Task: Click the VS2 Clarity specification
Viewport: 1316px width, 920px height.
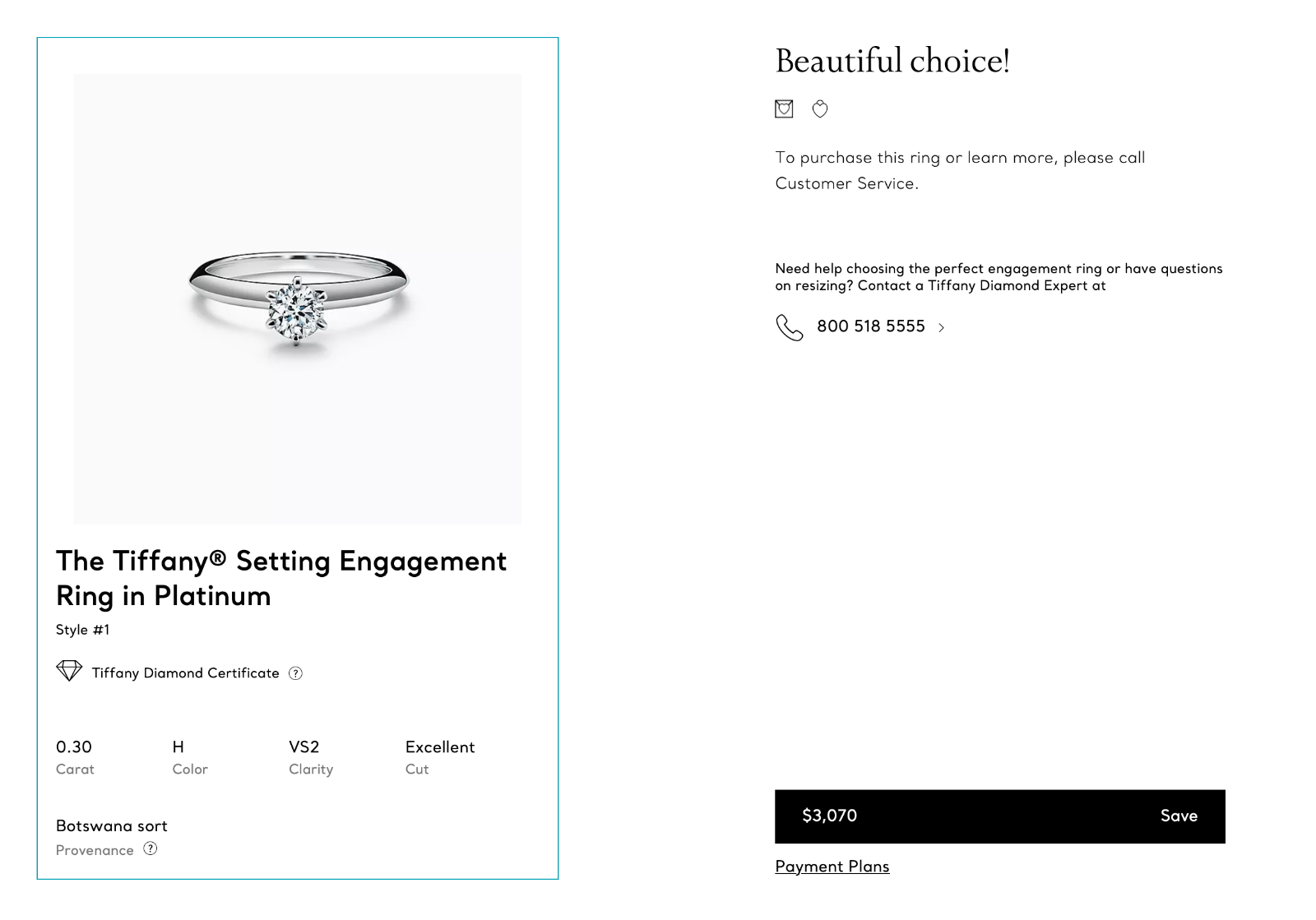Action: tap(304, 756)
